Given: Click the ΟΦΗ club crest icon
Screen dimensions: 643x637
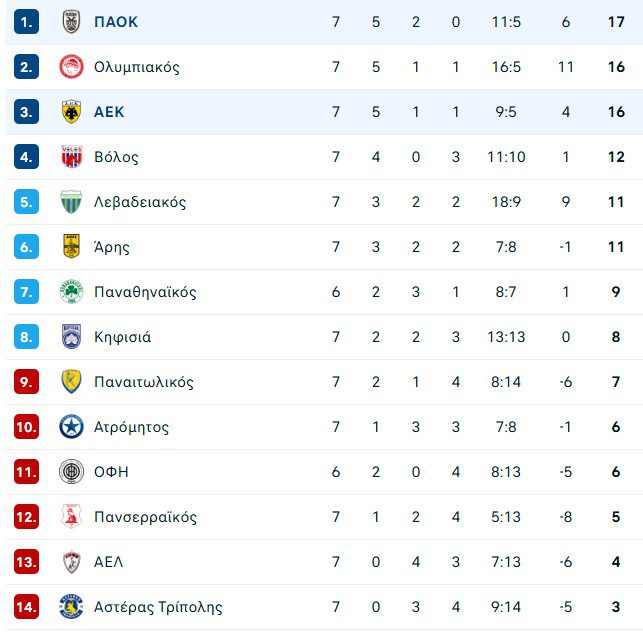Looking at the screenshot, I should click(x=70, y=472).
